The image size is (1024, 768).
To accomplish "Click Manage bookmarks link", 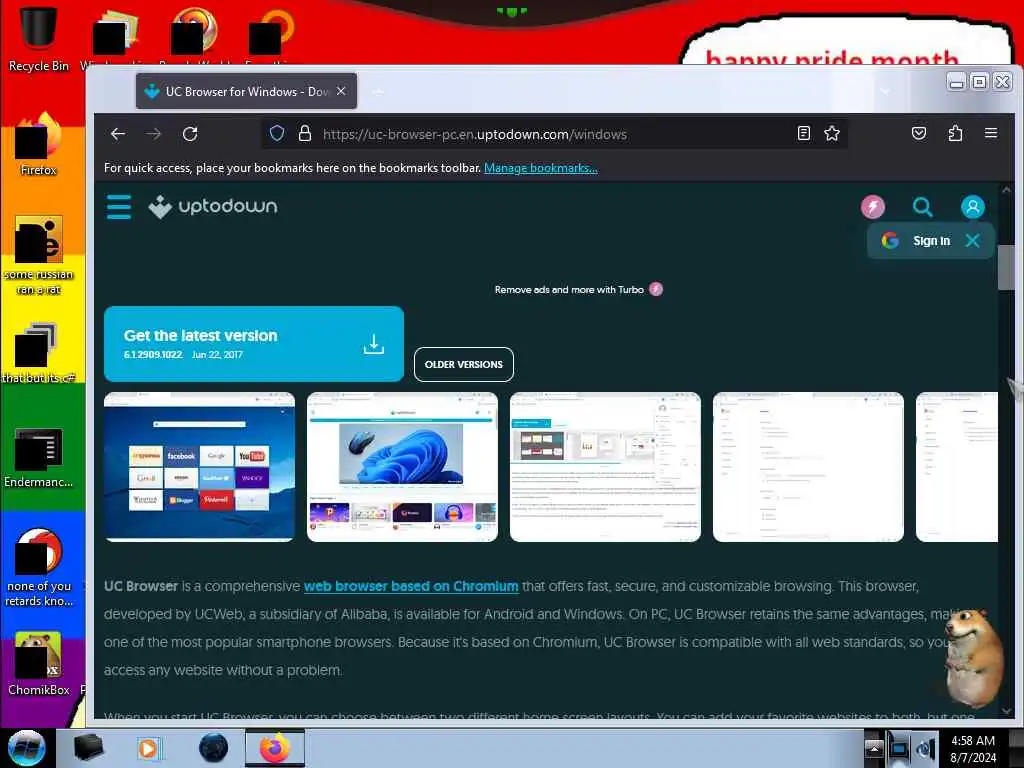I will [x=541, y=168].
